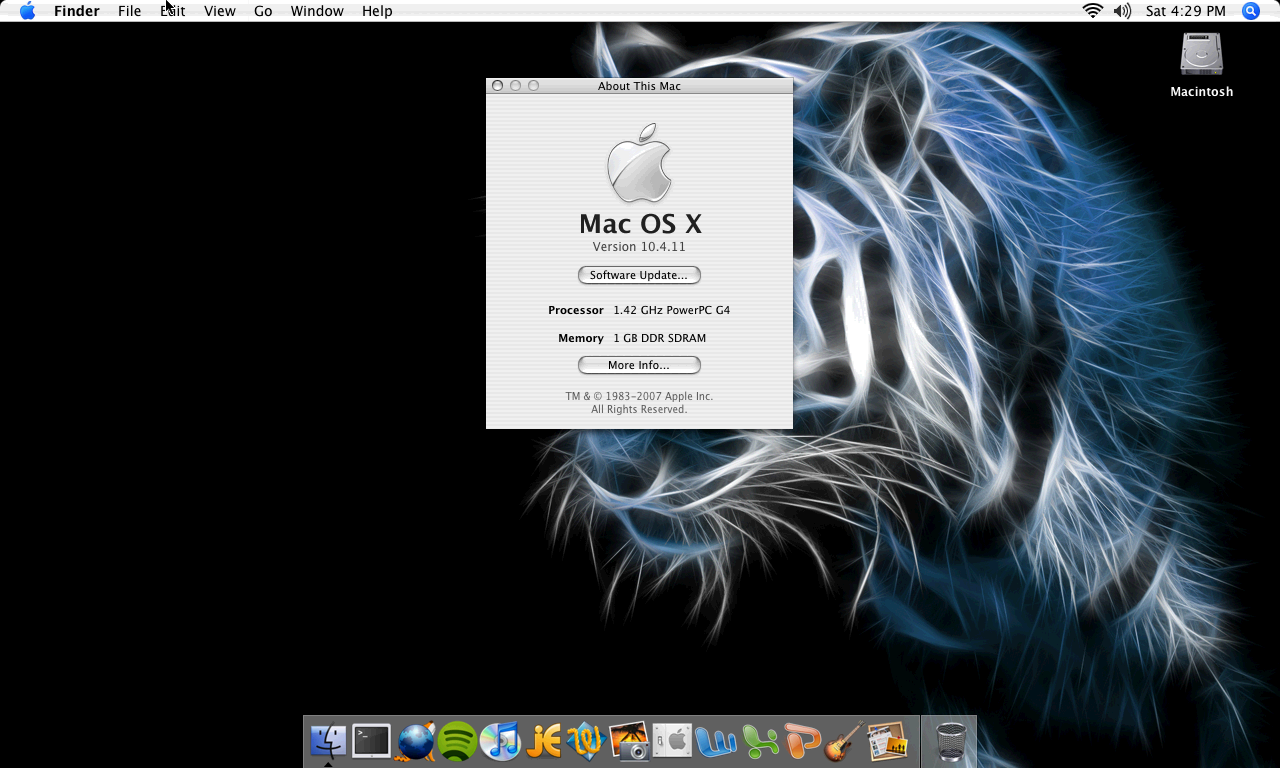
Task: Open the Trash in the dock
Action: [950, 741]
